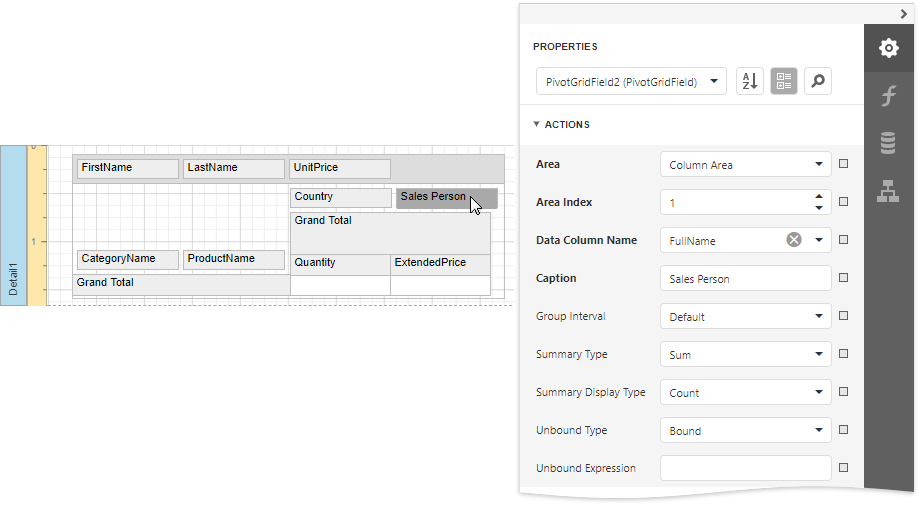Open the Area dropdown

pos(819,164)
